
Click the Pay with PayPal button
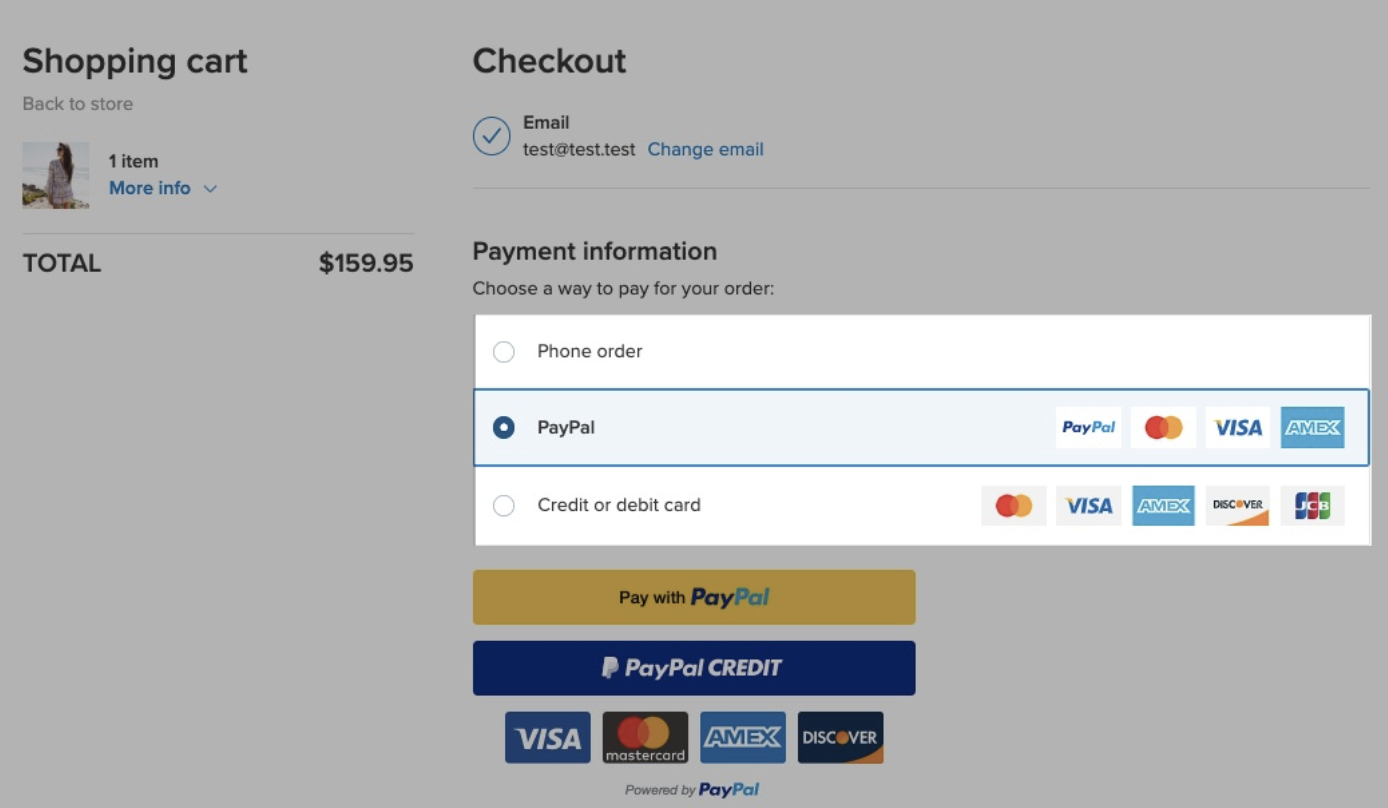click(x=694, y=596)
